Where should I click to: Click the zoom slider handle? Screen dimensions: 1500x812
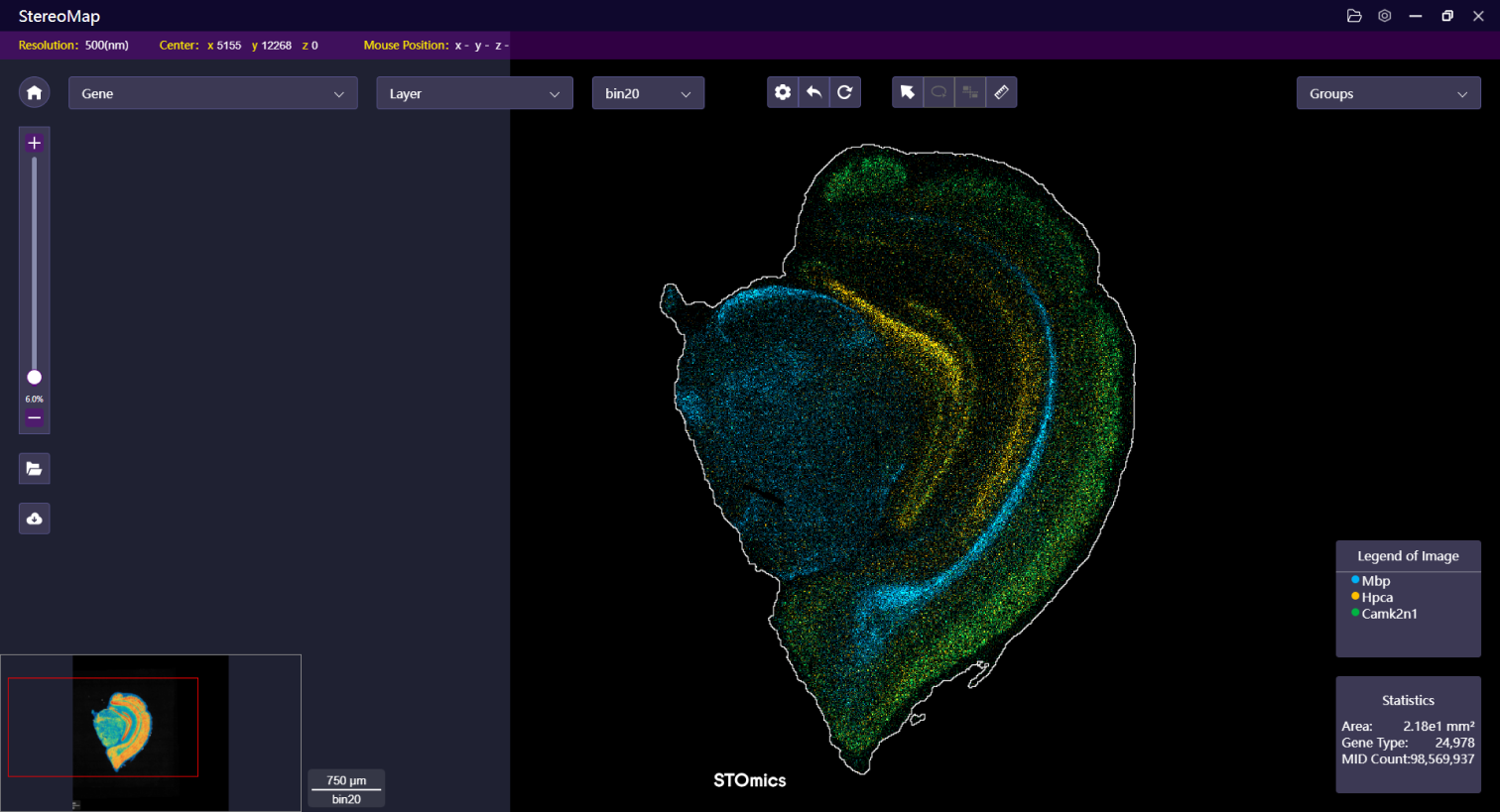point(34,378)
